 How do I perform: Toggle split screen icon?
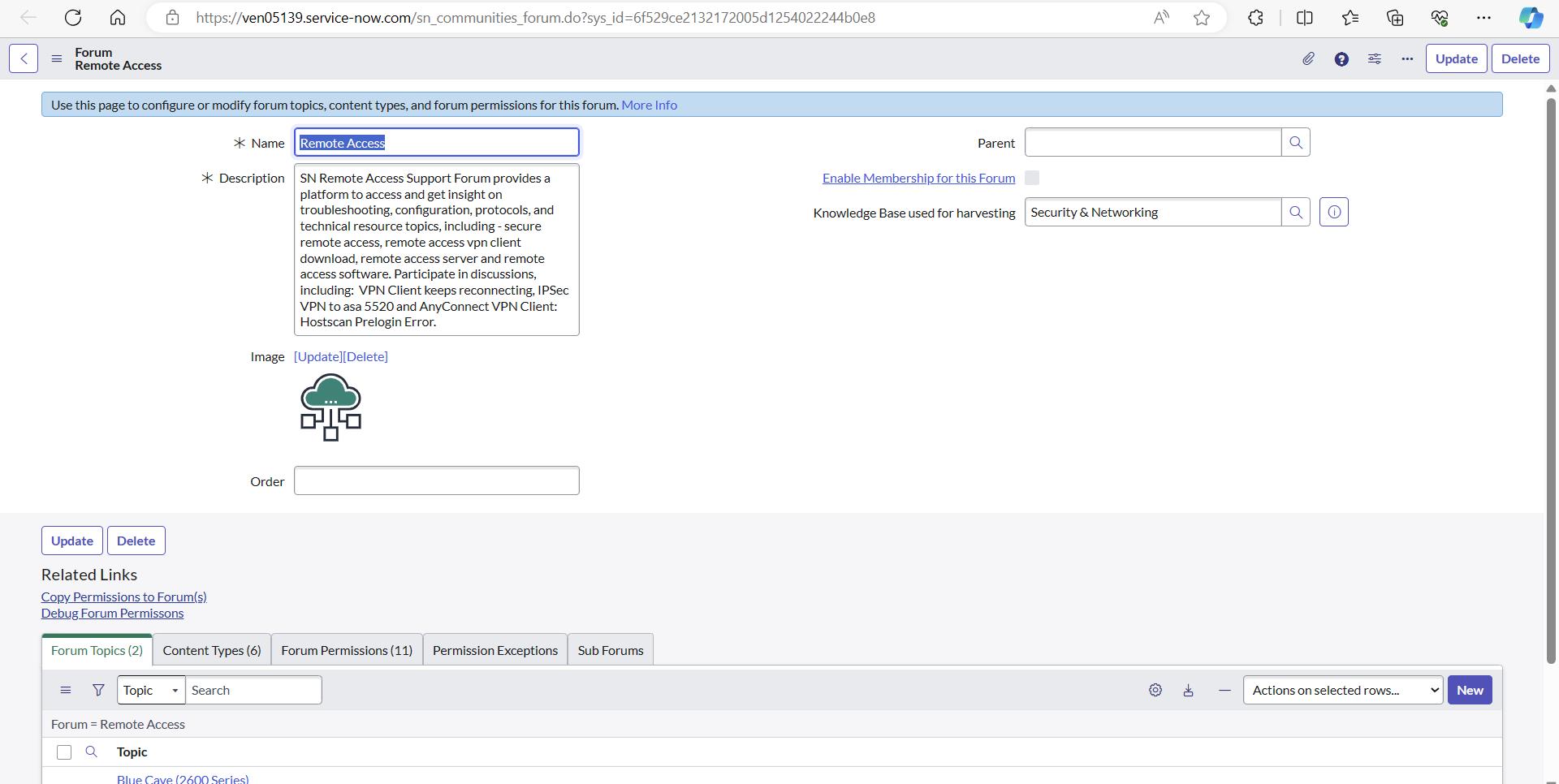[x=1305, y=17]
